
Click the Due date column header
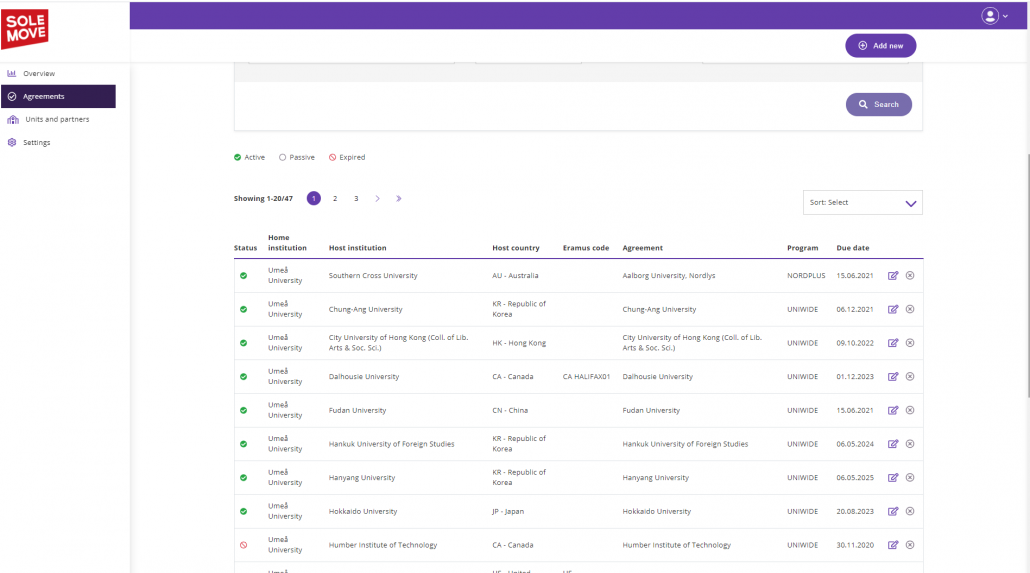[x=853, y=248]
